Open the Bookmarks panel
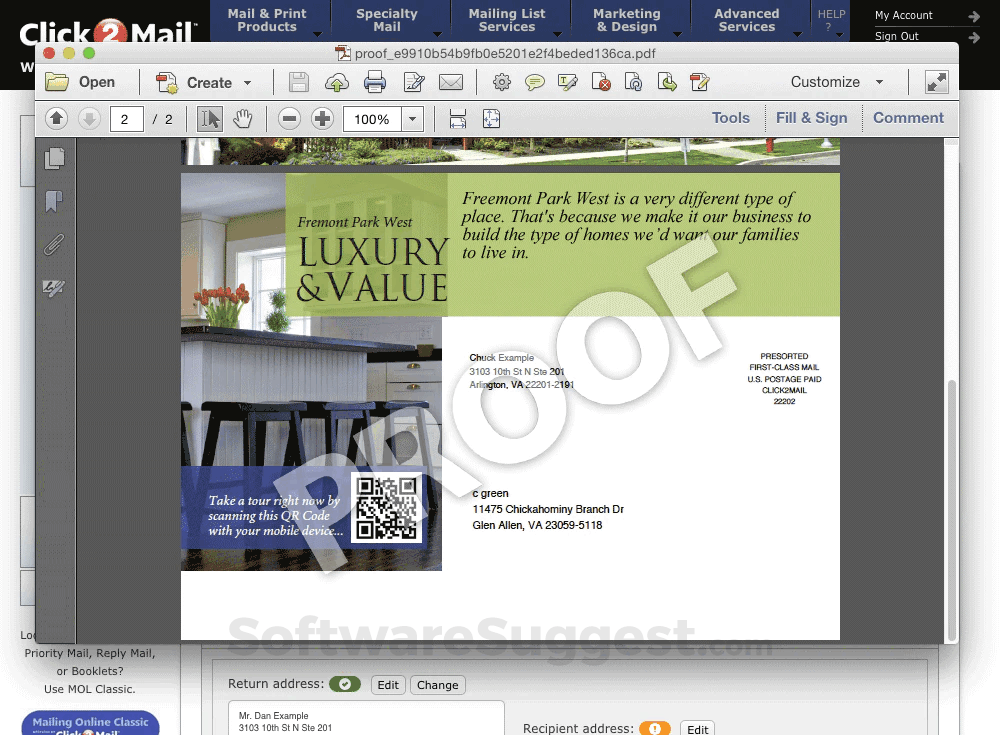This screenshot has width=1000, height=735. pos(54,202)
